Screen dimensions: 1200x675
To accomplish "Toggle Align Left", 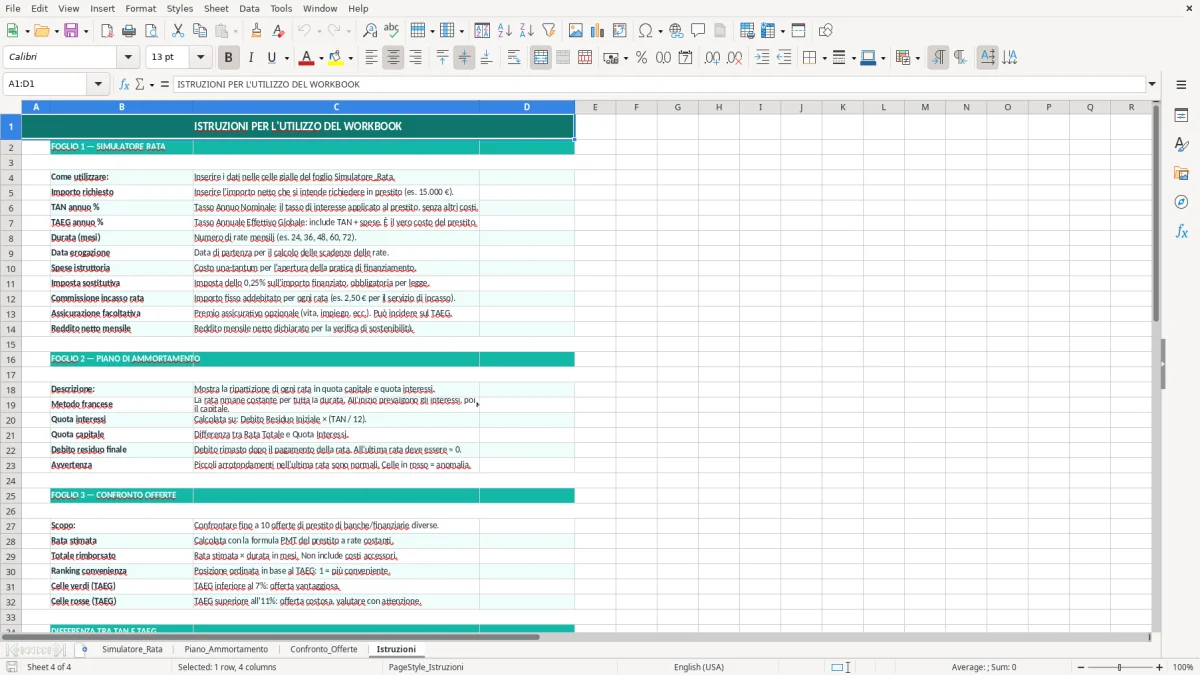I will click(x=371, y=58).
